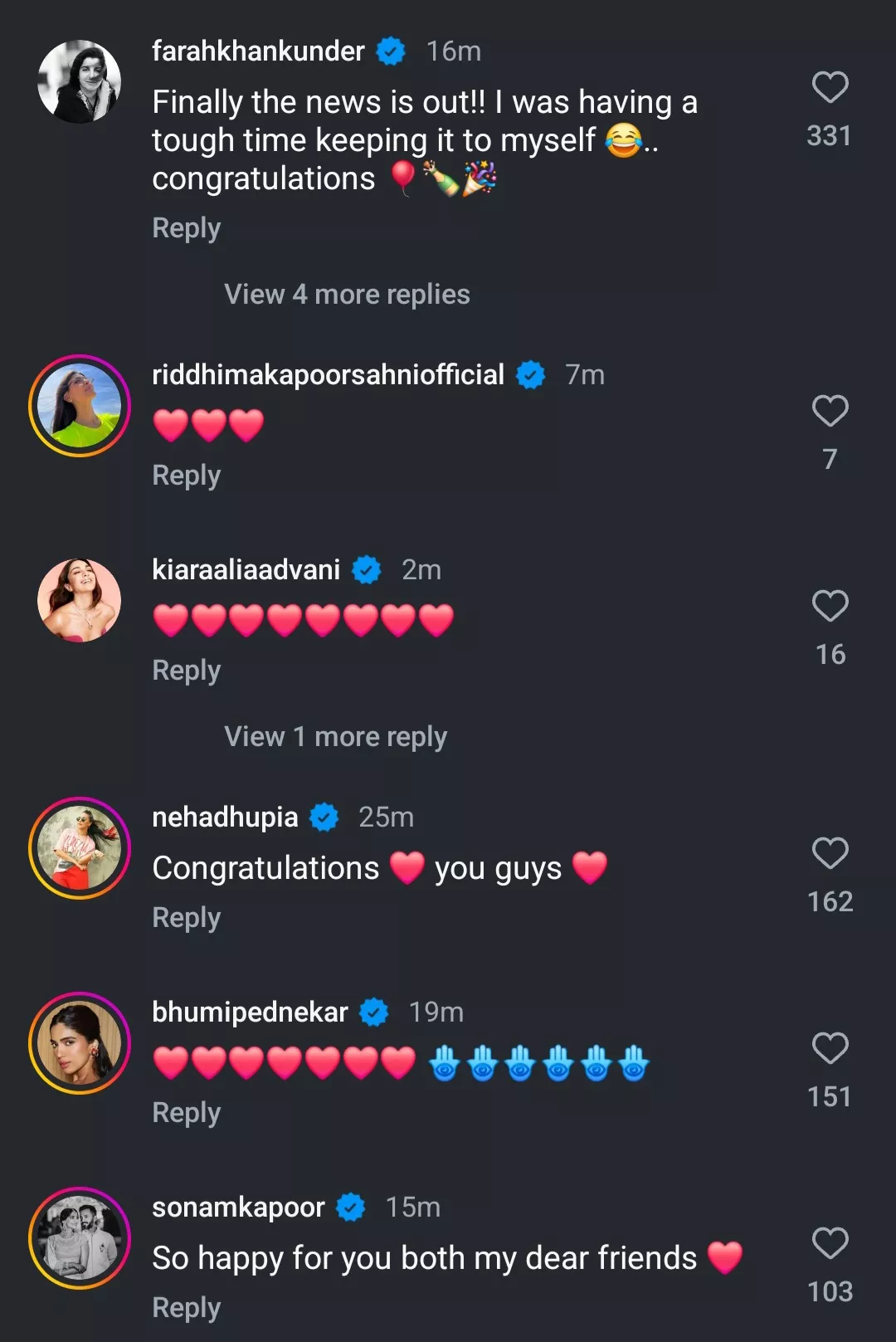View nehadhupia's story ring avatar
This screenshot has height=1342, width=896.
coord(80,848)
